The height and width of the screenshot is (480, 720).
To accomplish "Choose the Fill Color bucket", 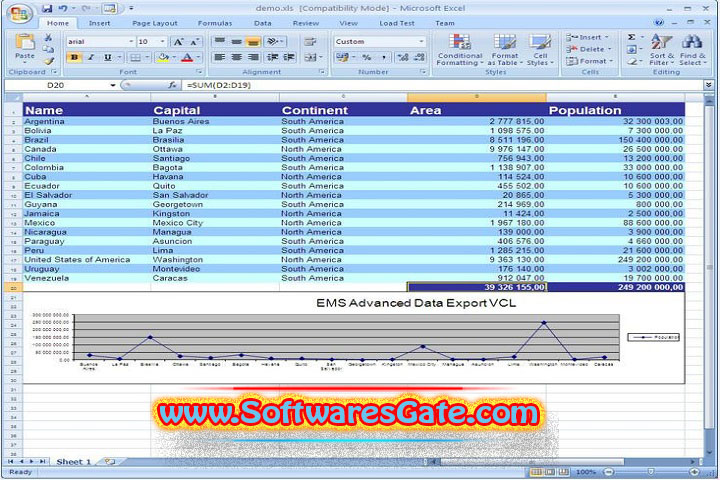I will 162,57.
